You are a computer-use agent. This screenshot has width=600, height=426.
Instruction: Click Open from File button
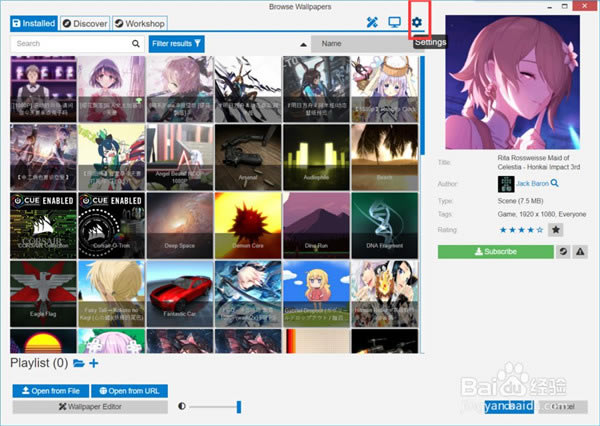point(51,391)
